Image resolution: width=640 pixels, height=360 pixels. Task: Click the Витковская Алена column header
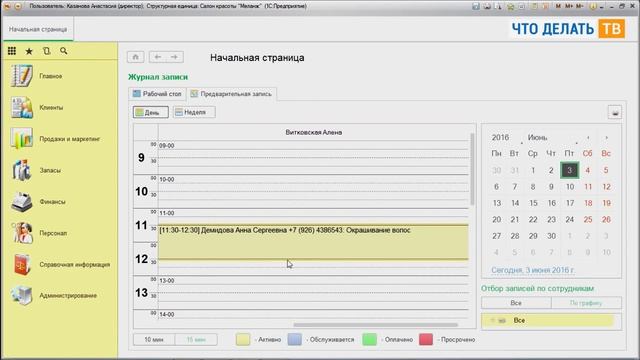[x=313, y=132]
